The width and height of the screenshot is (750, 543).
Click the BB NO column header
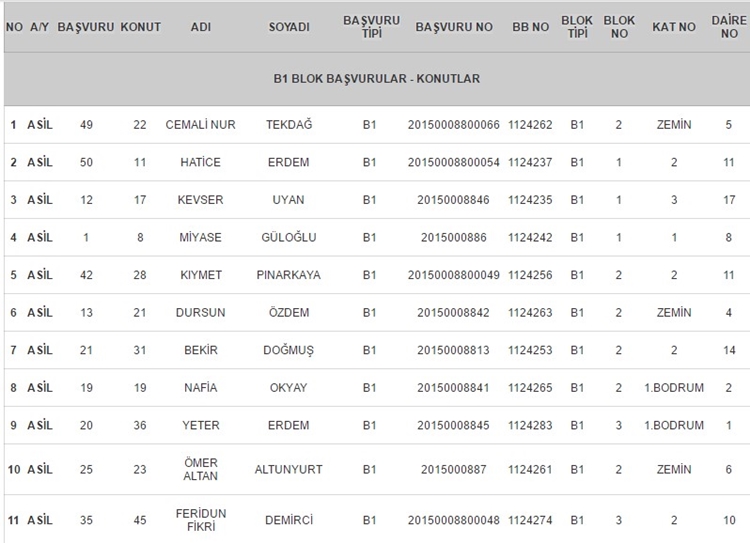(530, 26)
